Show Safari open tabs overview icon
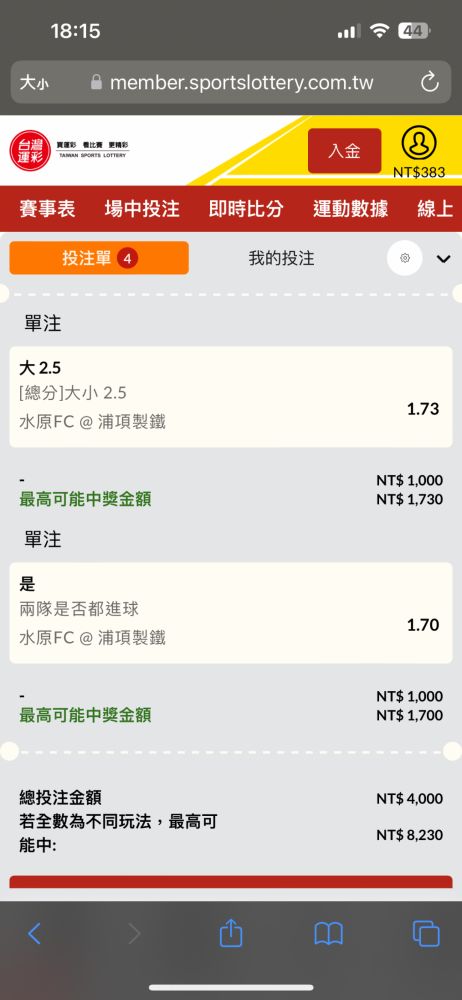 [426, 934]
